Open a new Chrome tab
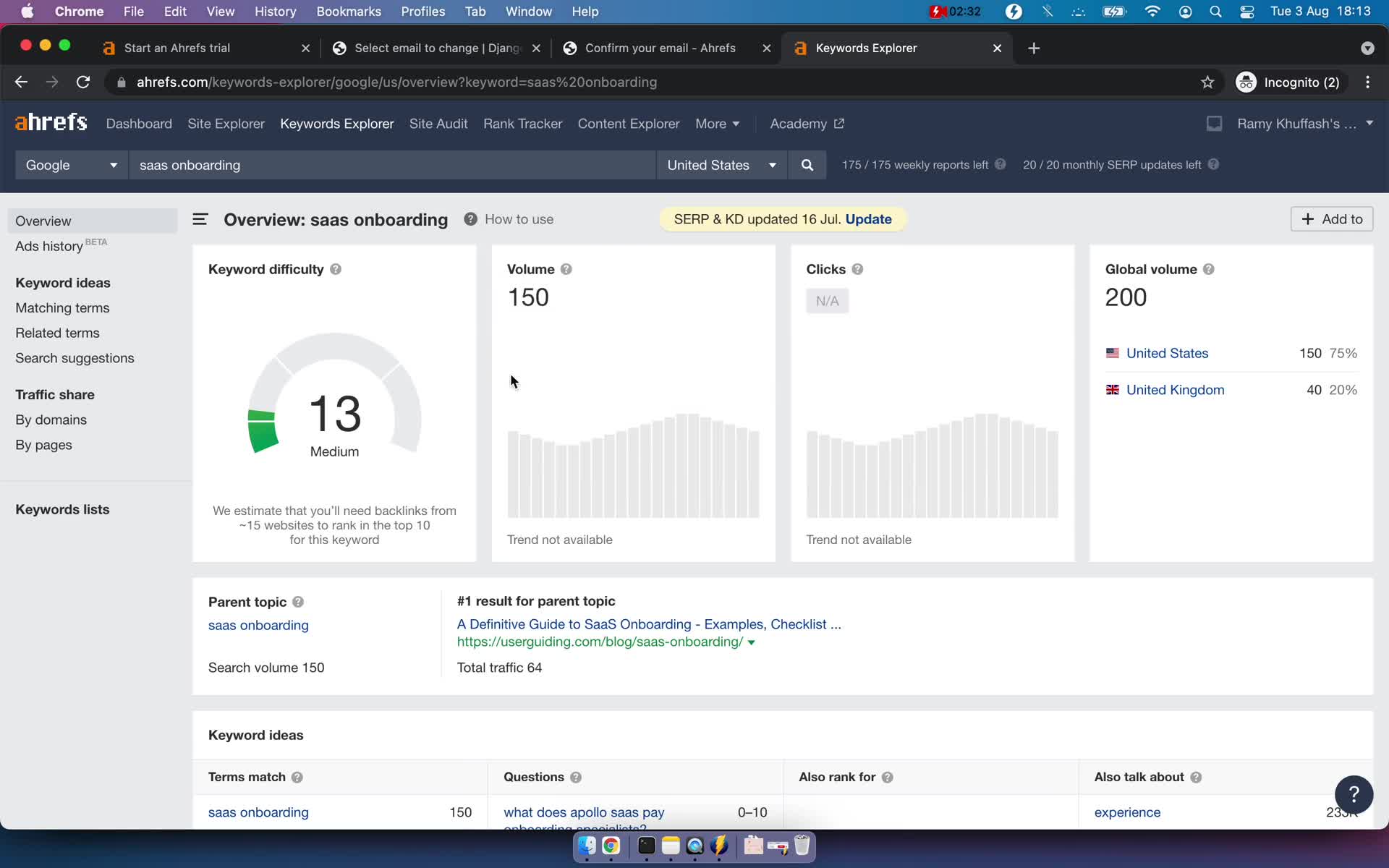The height and width of the screenshot is (868, 1389). coord(1034,48)
